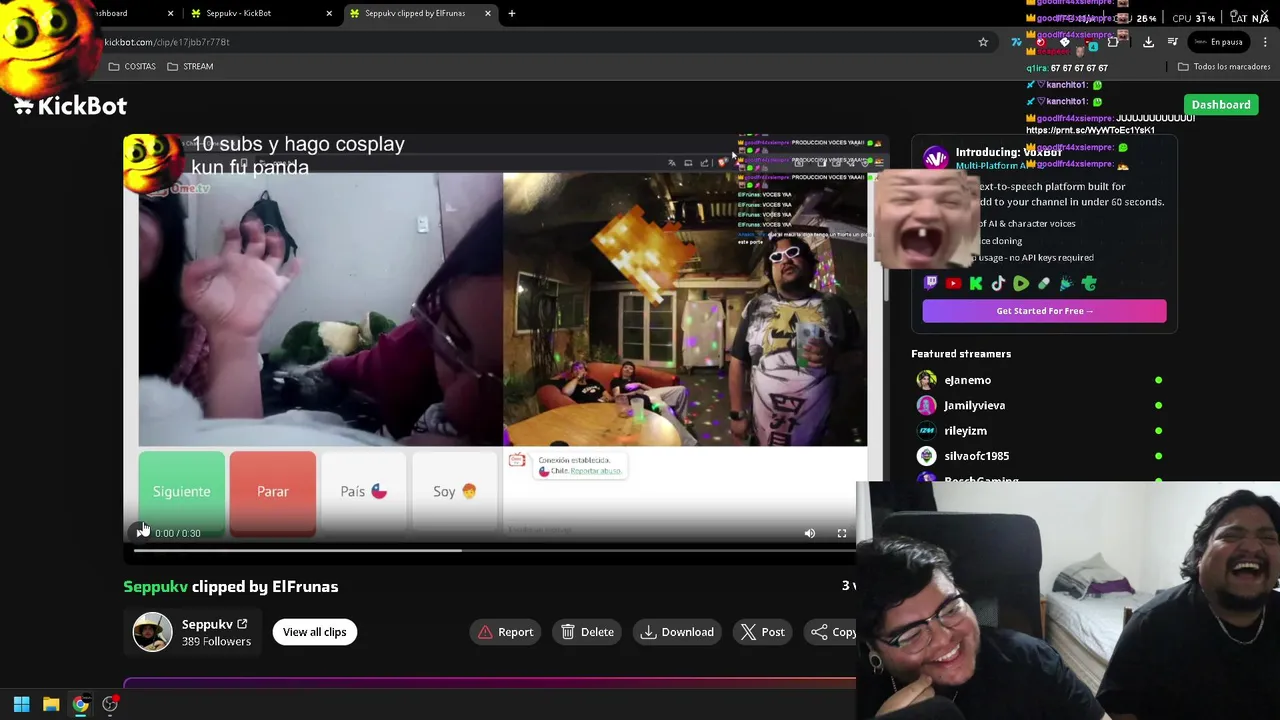Open File Explorer from the taskbar
This screenshot has height=720, width=1280.
tap(51, 704)
